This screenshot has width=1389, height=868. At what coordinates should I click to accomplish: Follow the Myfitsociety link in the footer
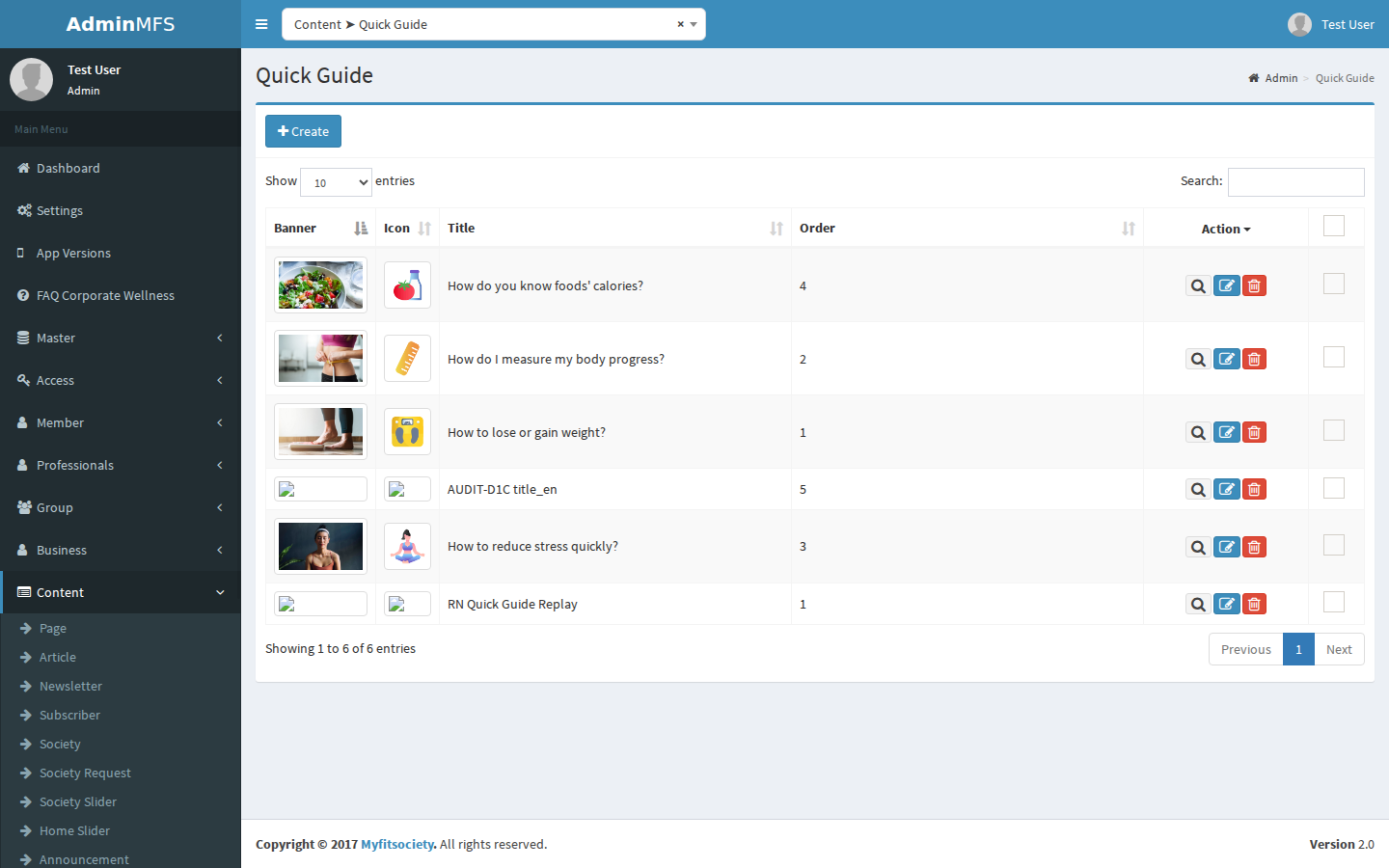click(397, 844)
